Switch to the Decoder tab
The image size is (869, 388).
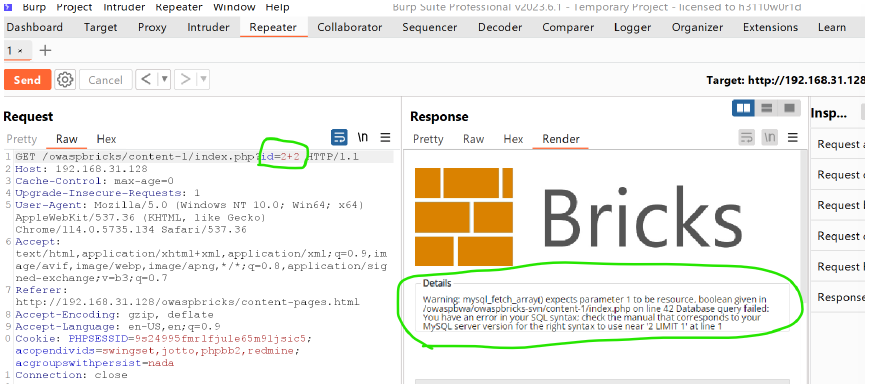pyautogui.click(x=500, y=27)
